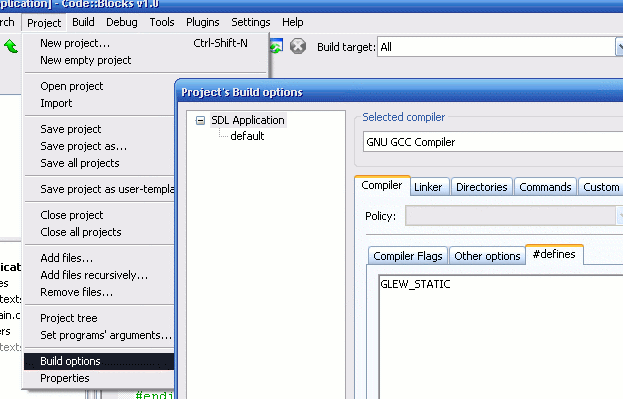Open the Selected compiler combo box

pyautogui.click(x=493, y=142)
